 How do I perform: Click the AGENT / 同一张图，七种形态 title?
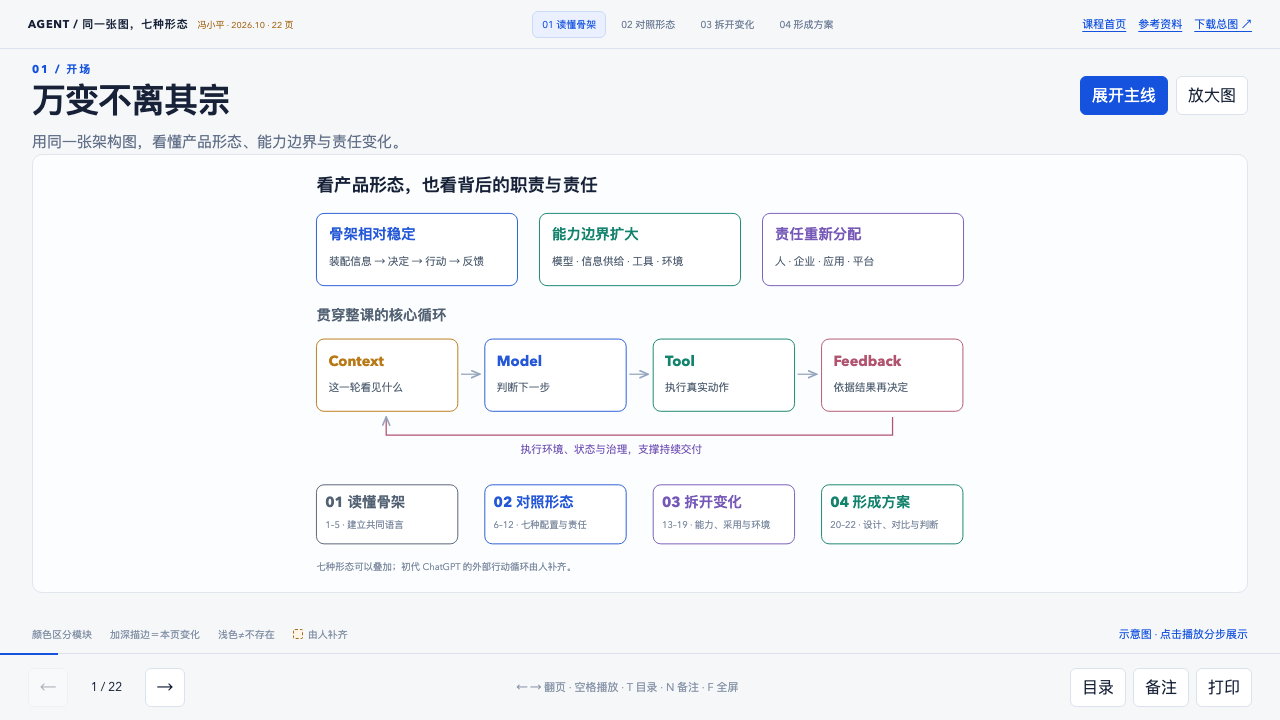tap(108, 24)
